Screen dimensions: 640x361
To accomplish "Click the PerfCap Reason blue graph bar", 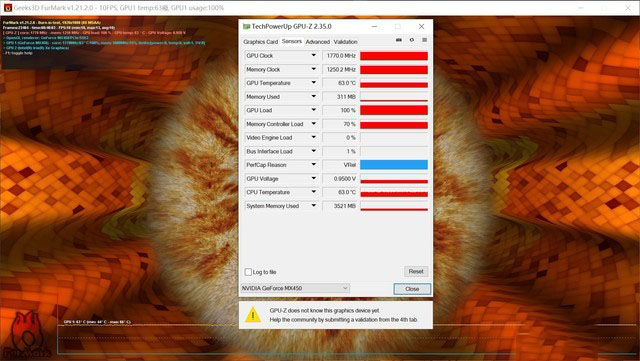I will [394, 165].
